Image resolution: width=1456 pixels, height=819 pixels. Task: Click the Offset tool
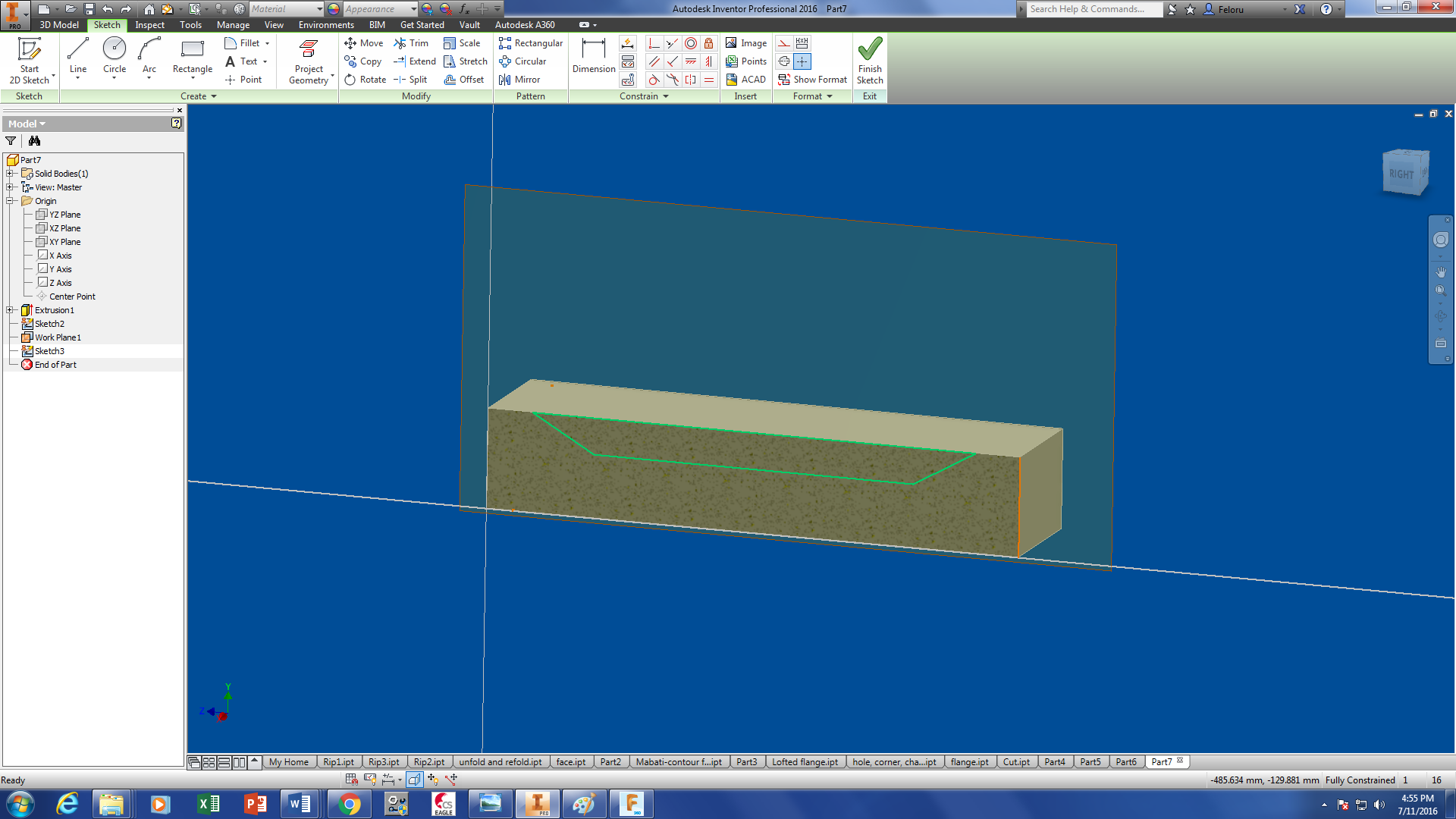click(464, 80)
